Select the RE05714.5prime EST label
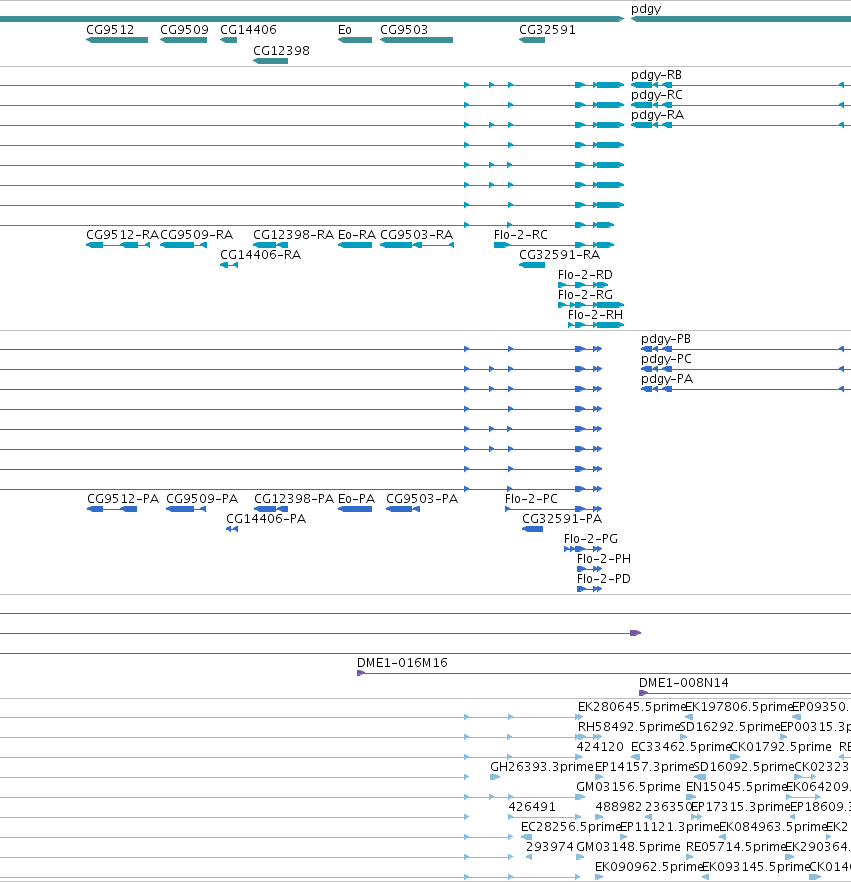This screenshot has height=882, width=851. (x=736, y=847)
